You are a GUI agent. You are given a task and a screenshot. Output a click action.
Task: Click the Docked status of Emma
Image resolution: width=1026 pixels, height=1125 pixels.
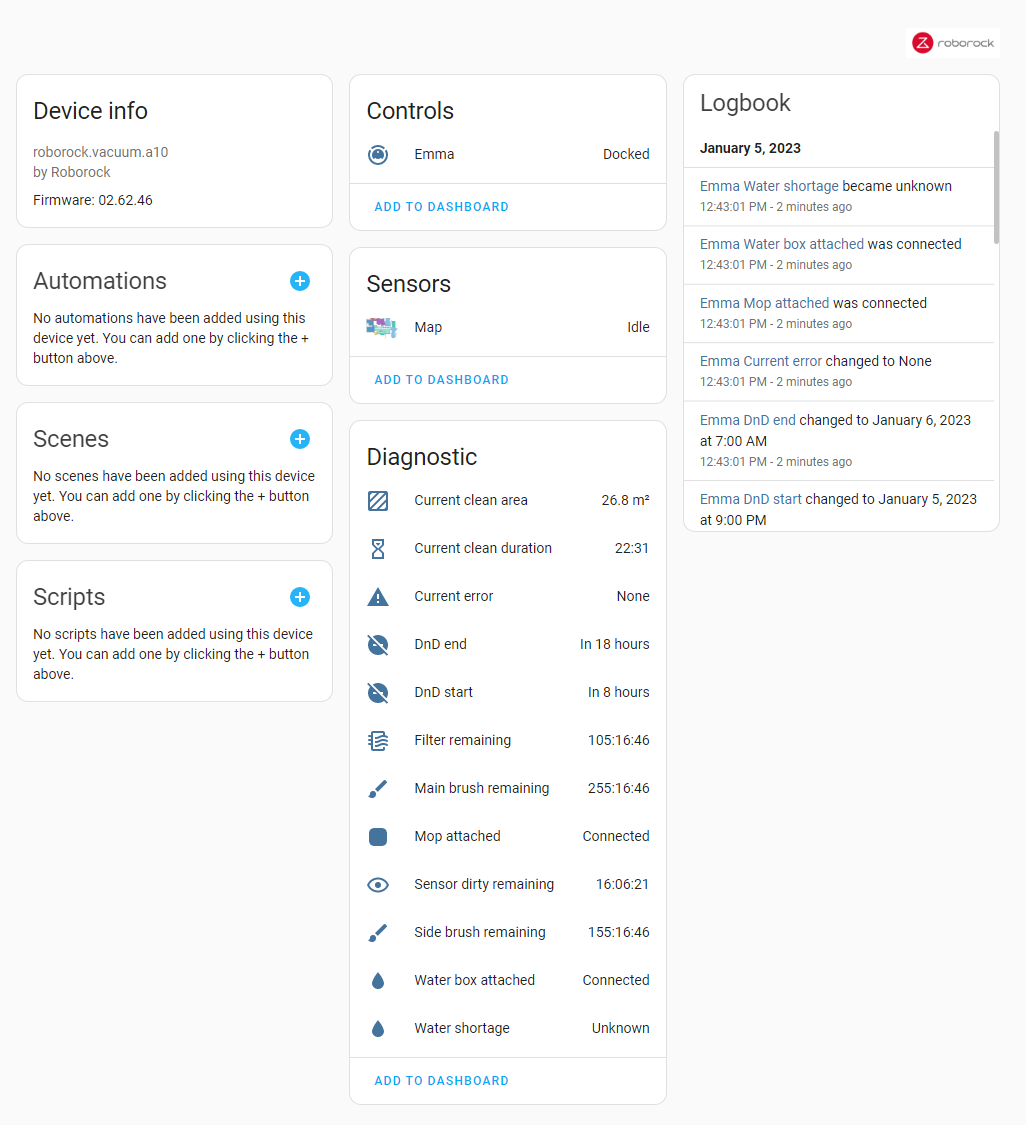[626, 155]
